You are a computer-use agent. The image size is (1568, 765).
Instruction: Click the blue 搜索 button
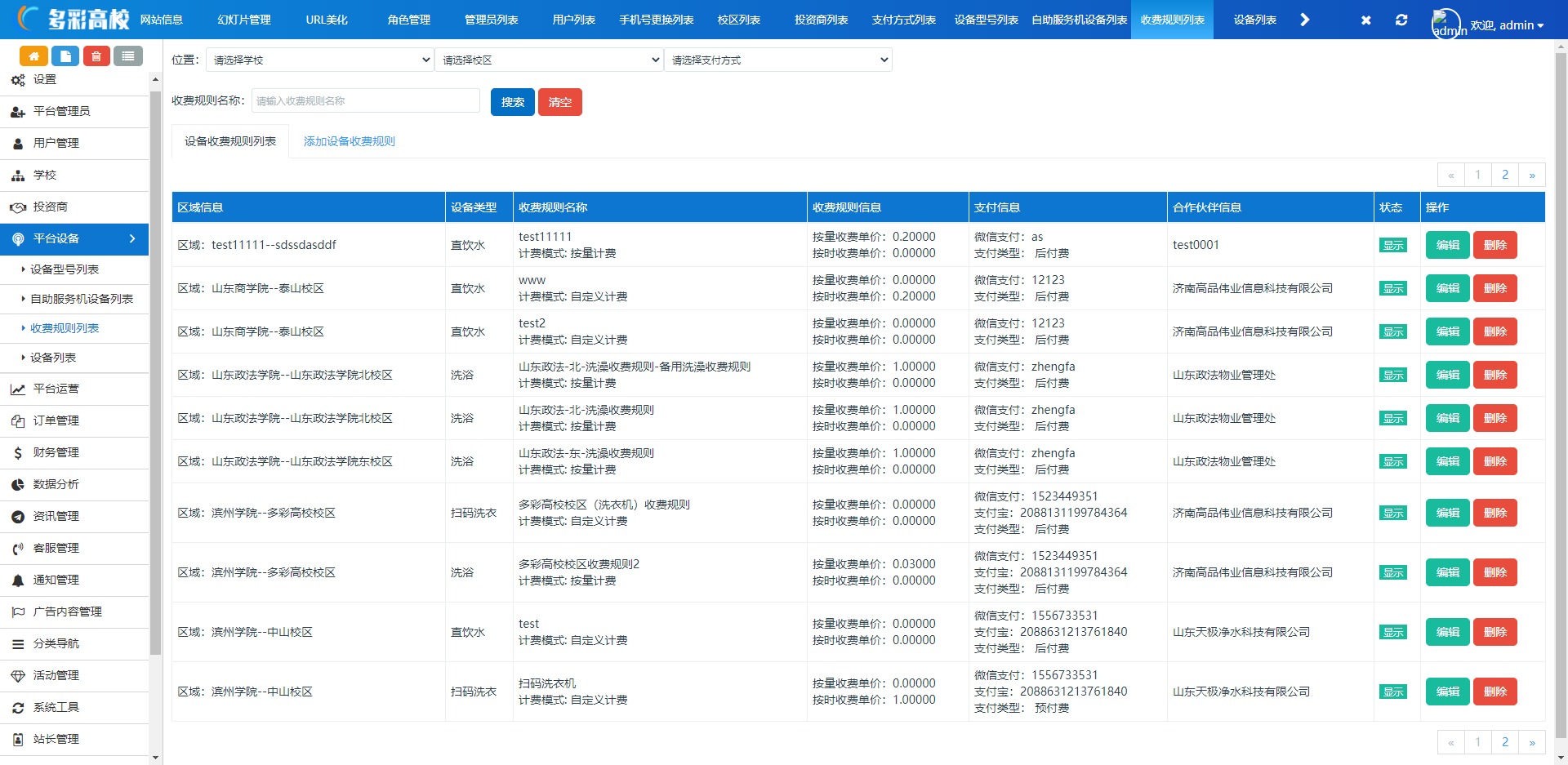513,102
